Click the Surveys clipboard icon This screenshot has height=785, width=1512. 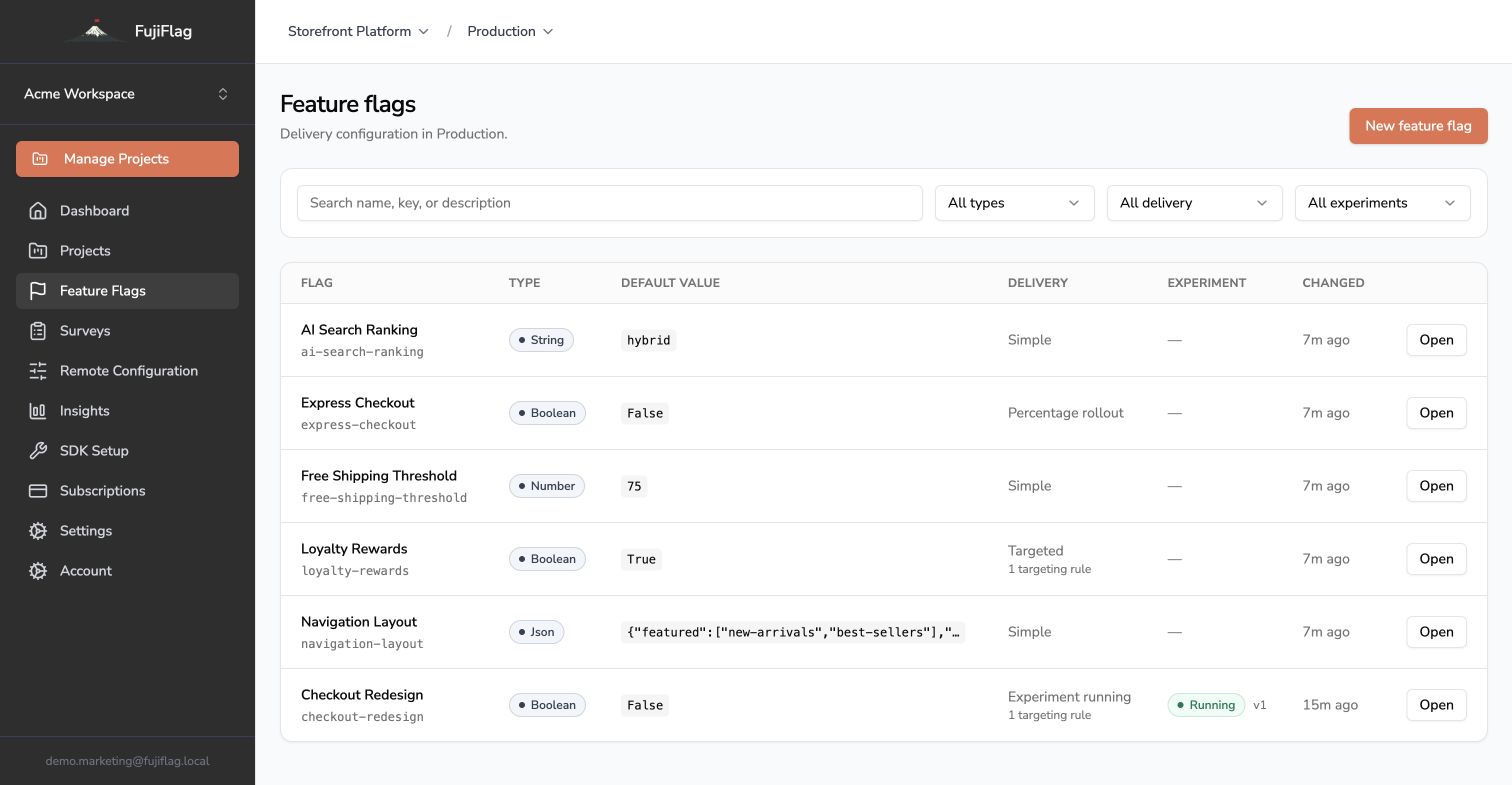(38, 331)
